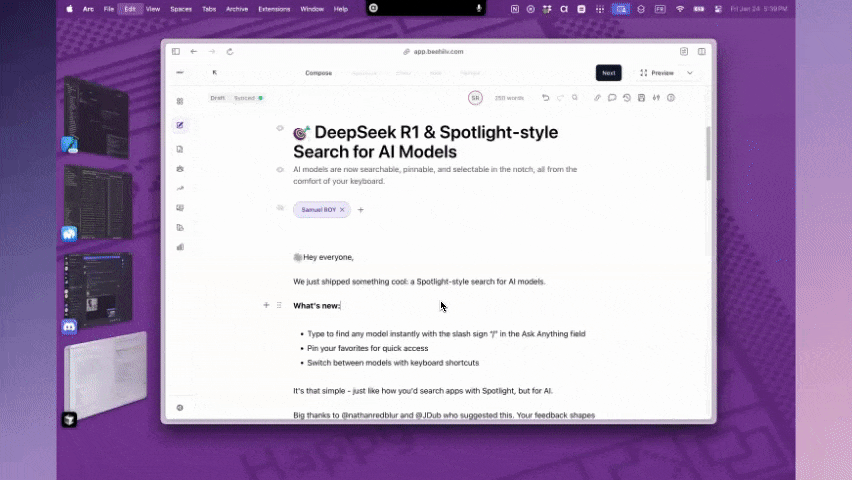The height and width of the screenshot is (480, 852).
Task: Click the link icon in editor toolbar
Action: (x=597, y=98)
